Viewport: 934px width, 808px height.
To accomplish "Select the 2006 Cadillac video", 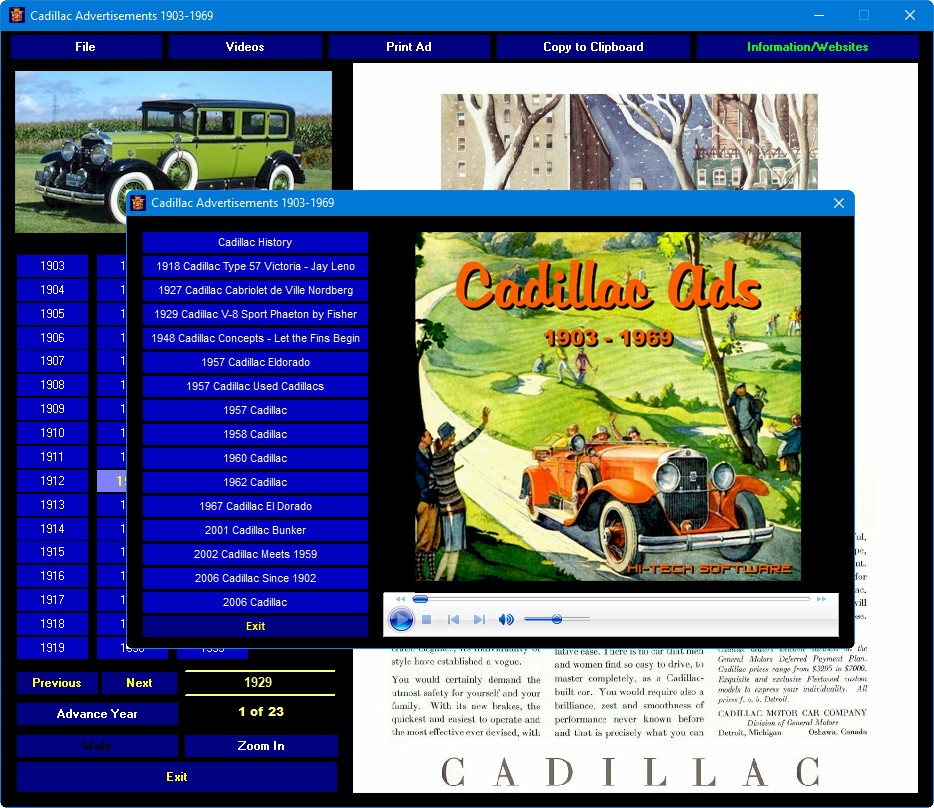I will pyautogui.click(x=255, y=602).
